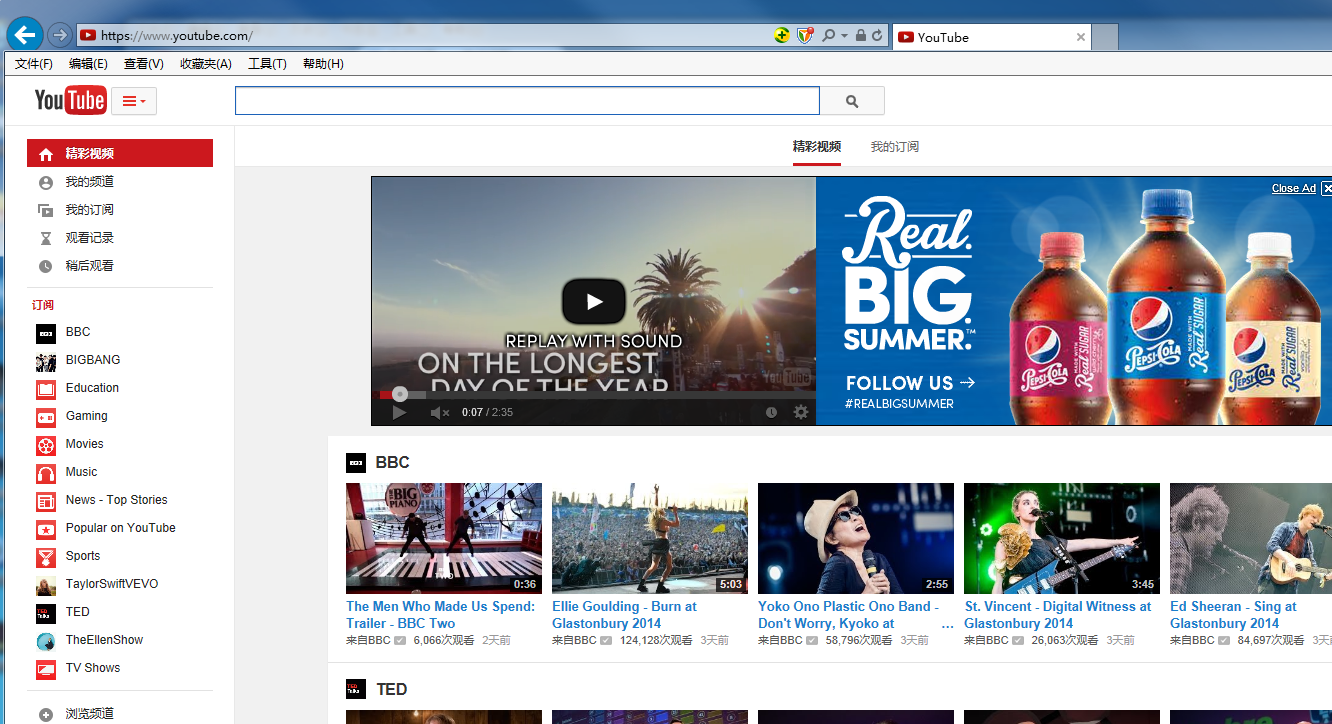Click the BBC channel icon in sidebar
Viewport: 1332px width, 724px height.
(46, 333)
